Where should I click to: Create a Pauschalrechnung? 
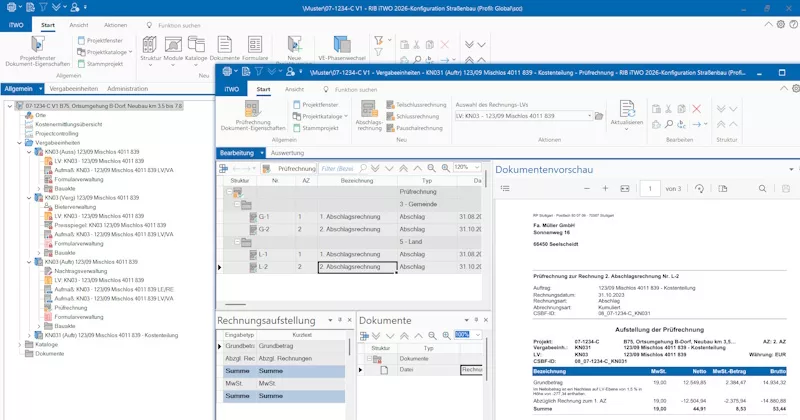pyautogui.click(x=414, y=128)
